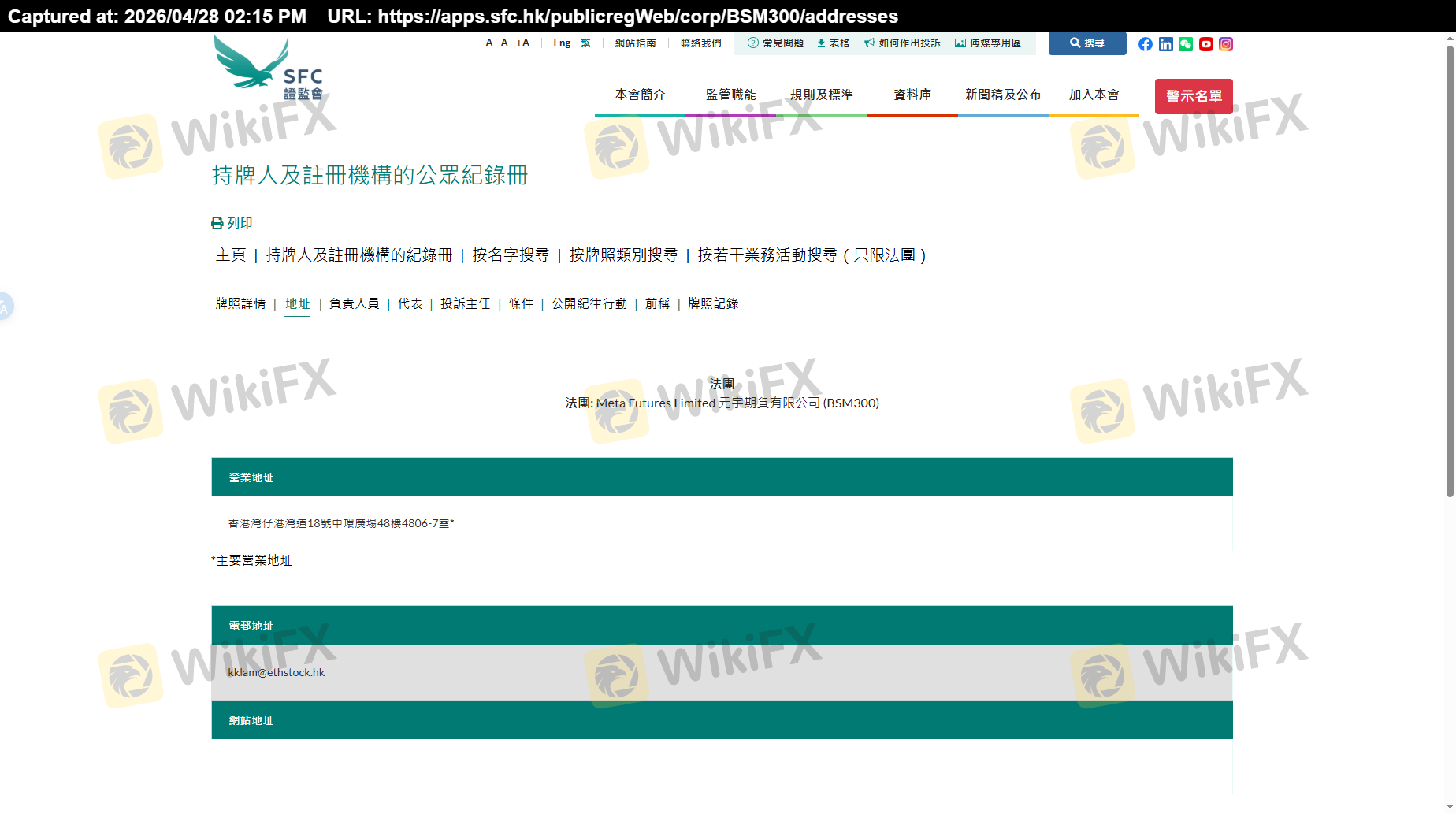Viewport: 1456px width, 814px height.
Task: Open 表格 forms with download icon
Action: tap(833, 43)
